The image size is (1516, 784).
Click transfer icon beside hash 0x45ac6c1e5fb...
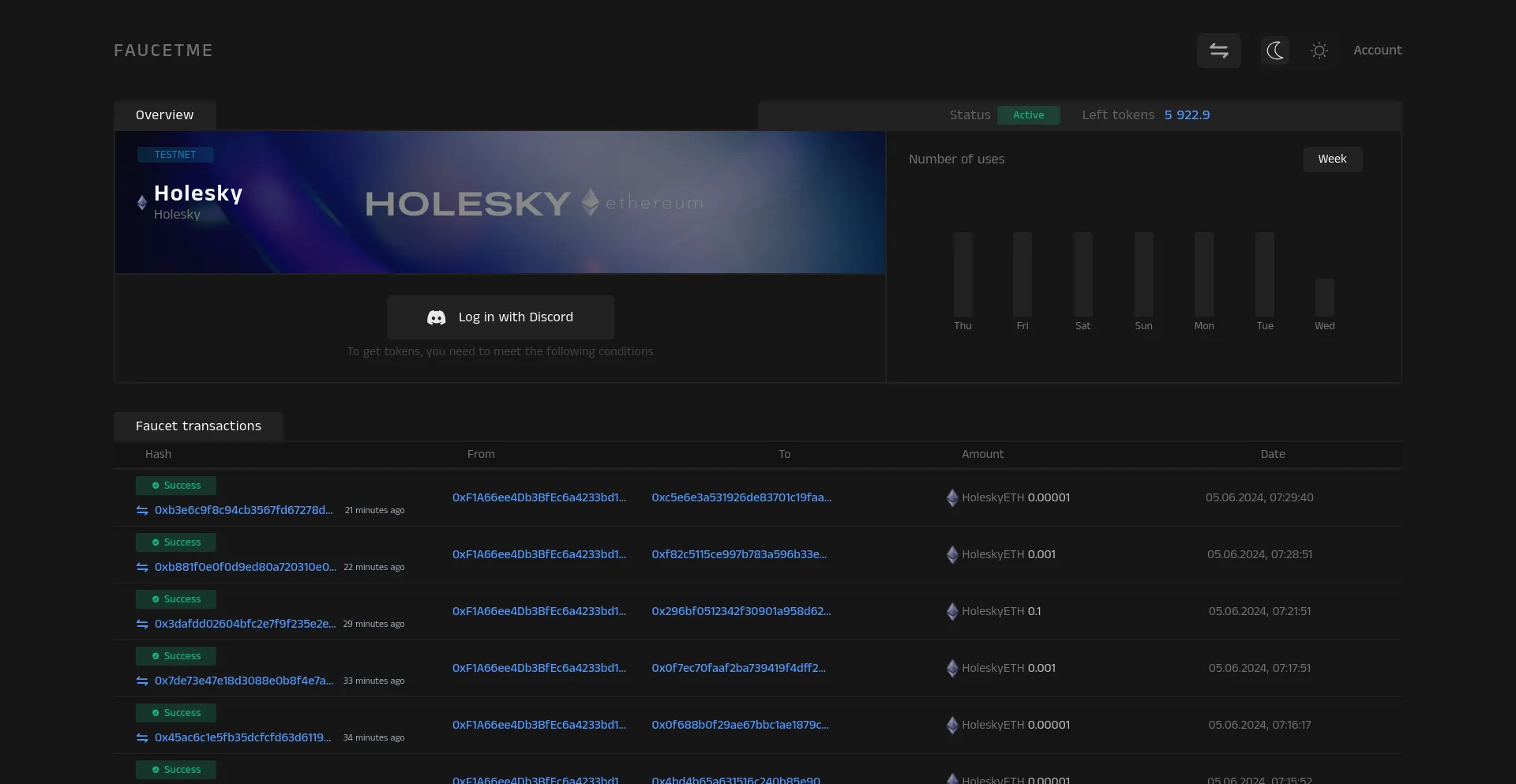pos(142,738)
